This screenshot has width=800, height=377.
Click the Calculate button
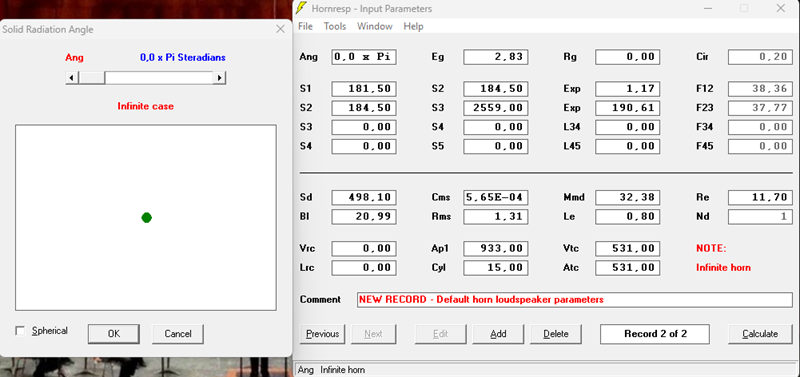tap(760, 334)
